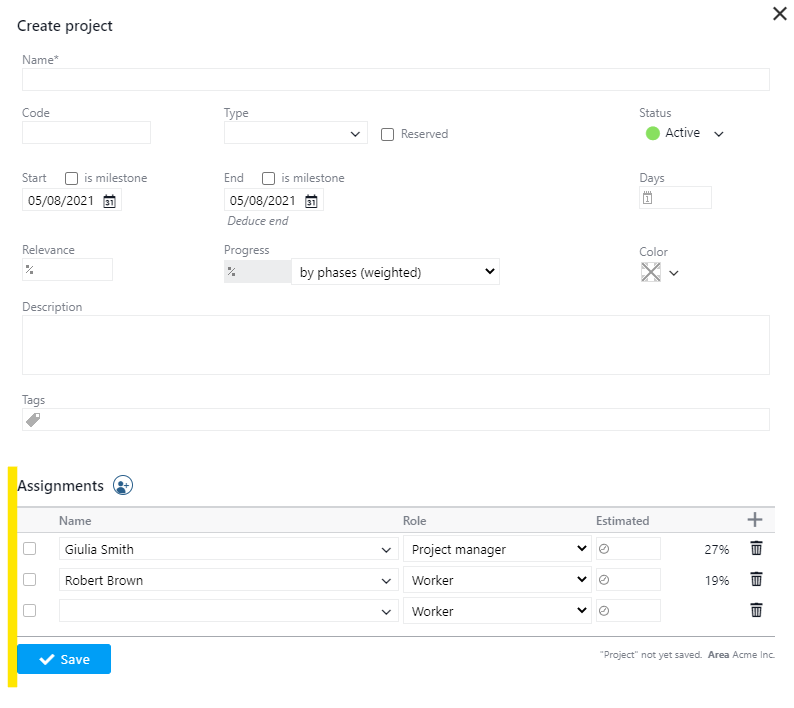Screen dimensions: 794x708
Task: Click the Deduce end link
Action: coord(258,221)
